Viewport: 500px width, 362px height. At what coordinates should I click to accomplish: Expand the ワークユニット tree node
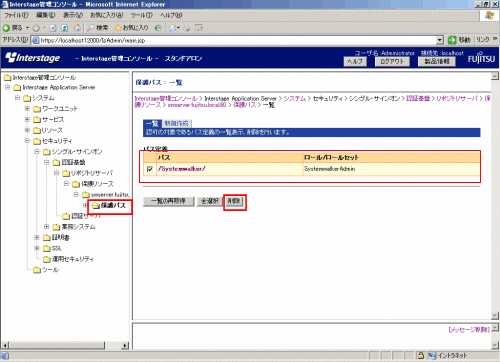(x=27, y=109)
